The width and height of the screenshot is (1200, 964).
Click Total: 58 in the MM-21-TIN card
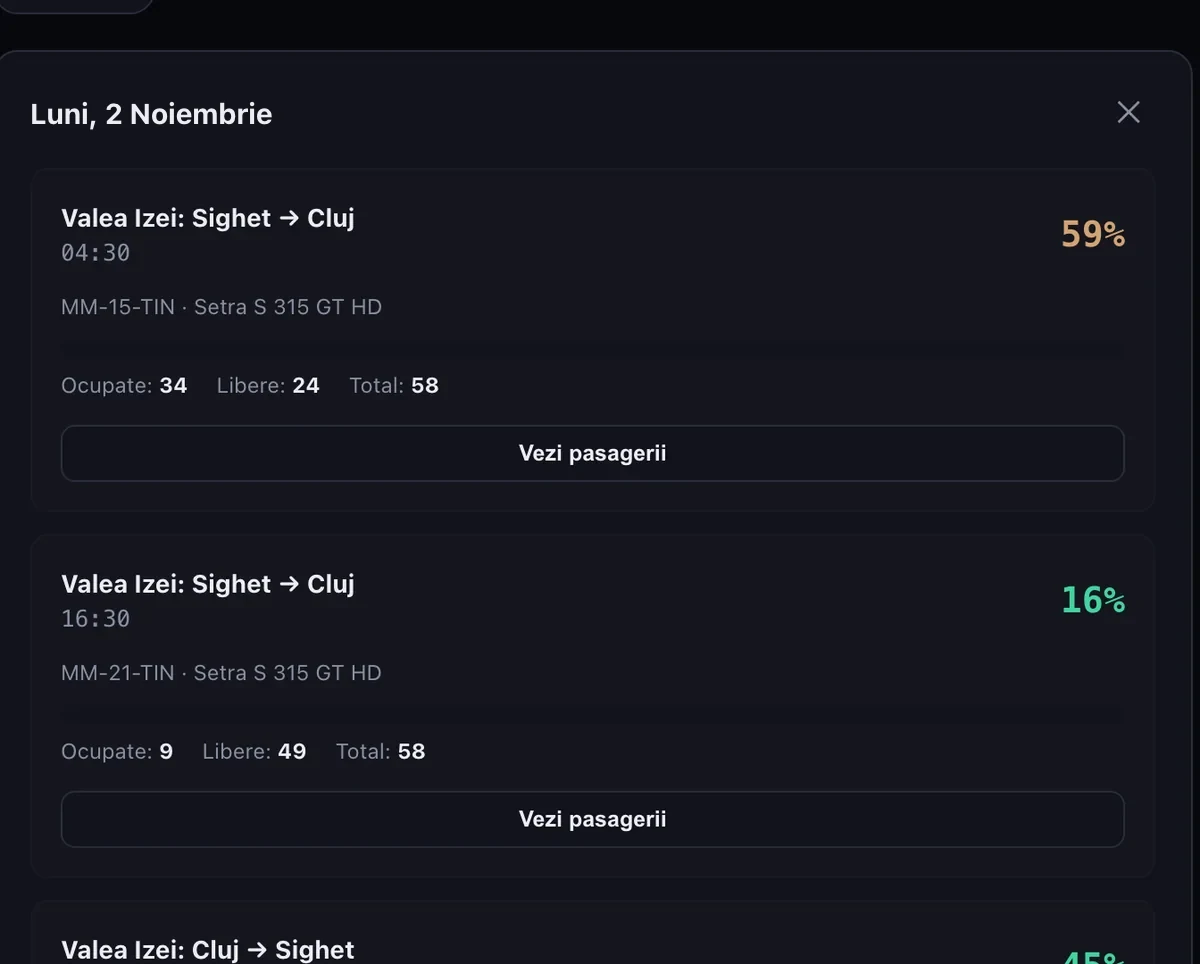click(x=381, y=752)
